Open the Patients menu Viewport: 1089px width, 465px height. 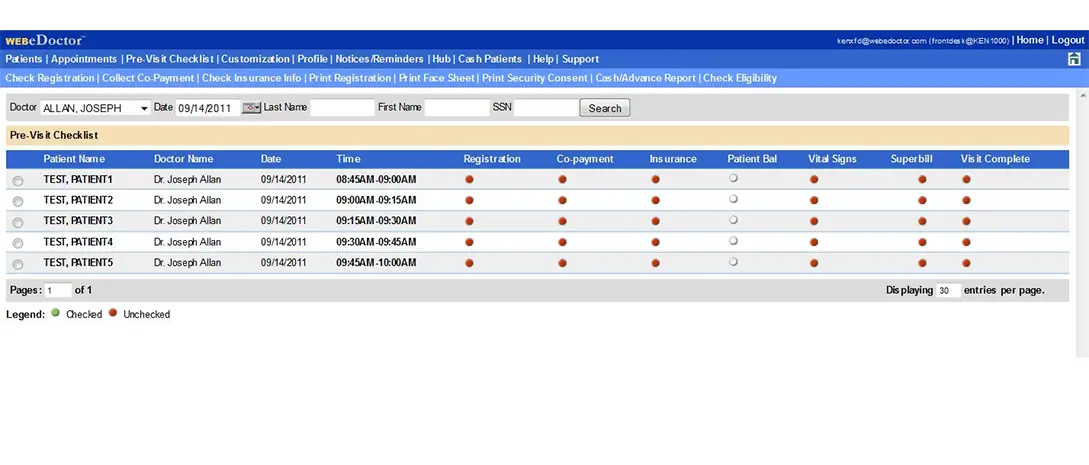tap(24, 59)
